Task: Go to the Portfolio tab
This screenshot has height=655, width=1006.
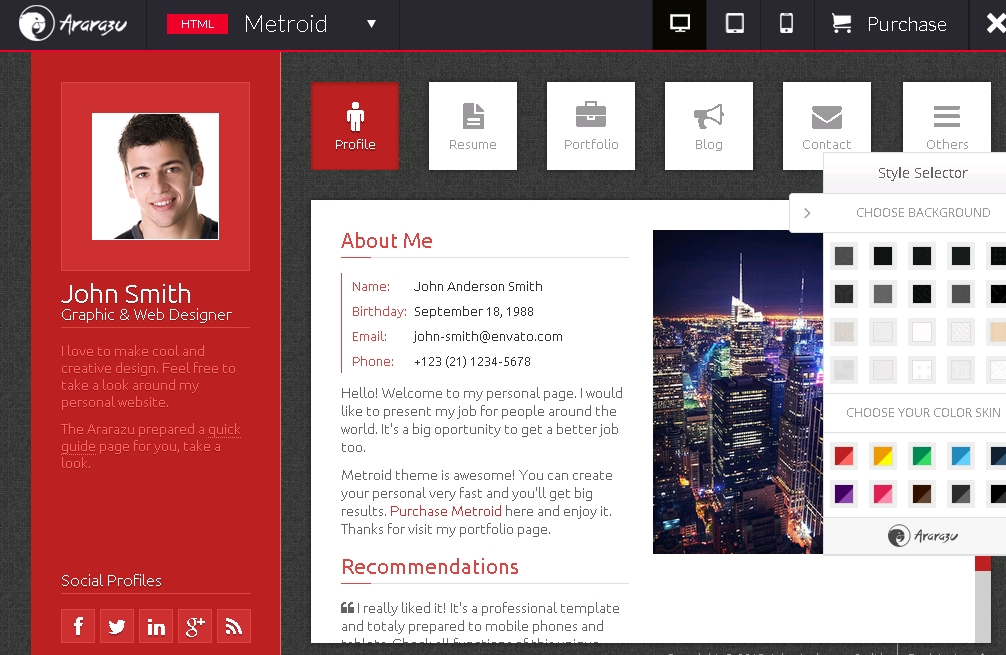Action: tap(591, 126)
